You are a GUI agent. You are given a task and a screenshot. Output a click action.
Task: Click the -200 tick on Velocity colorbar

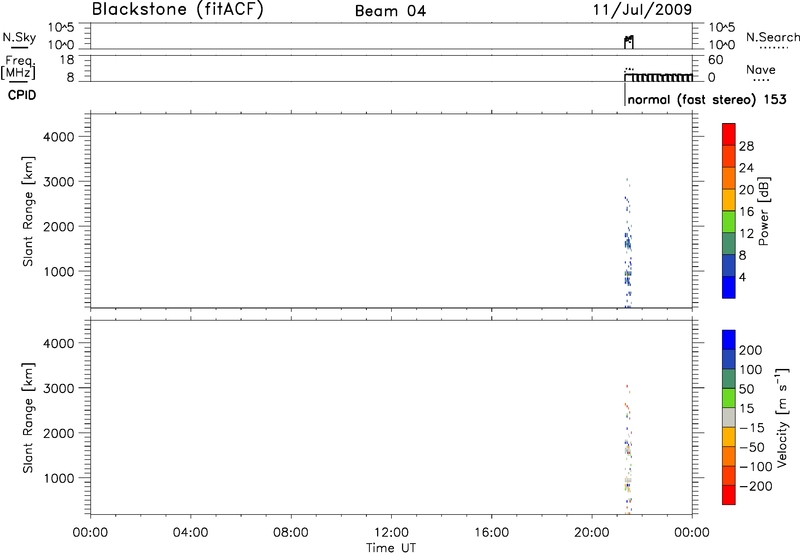[756, 486]
